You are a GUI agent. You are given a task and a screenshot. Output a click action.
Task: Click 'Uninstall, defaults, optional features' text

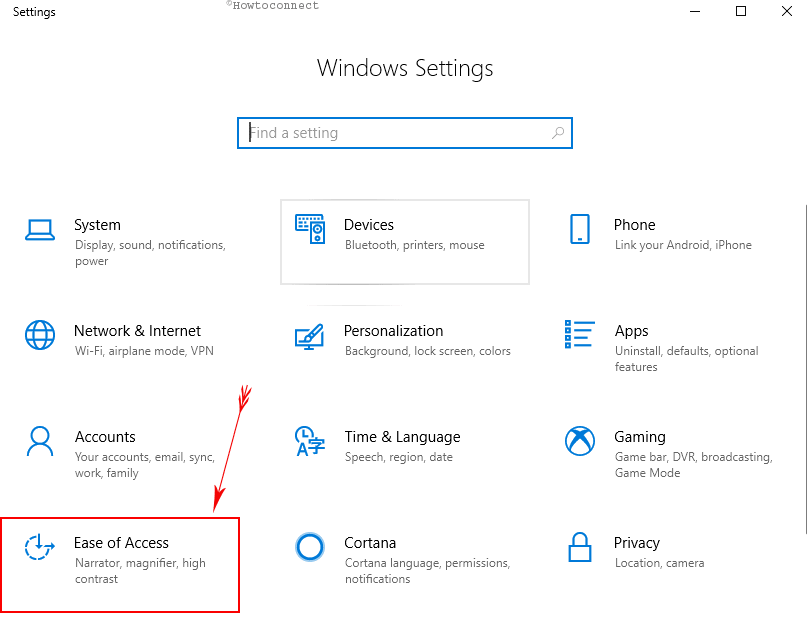(687, 359)
